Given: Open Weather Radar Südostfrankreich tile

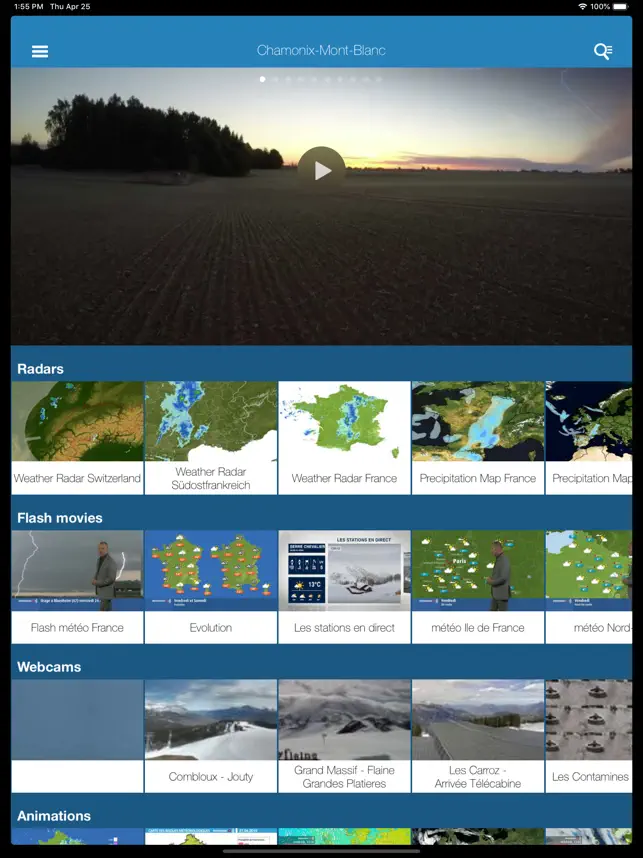Looking at the screenshot, I should tap(211, 438).
